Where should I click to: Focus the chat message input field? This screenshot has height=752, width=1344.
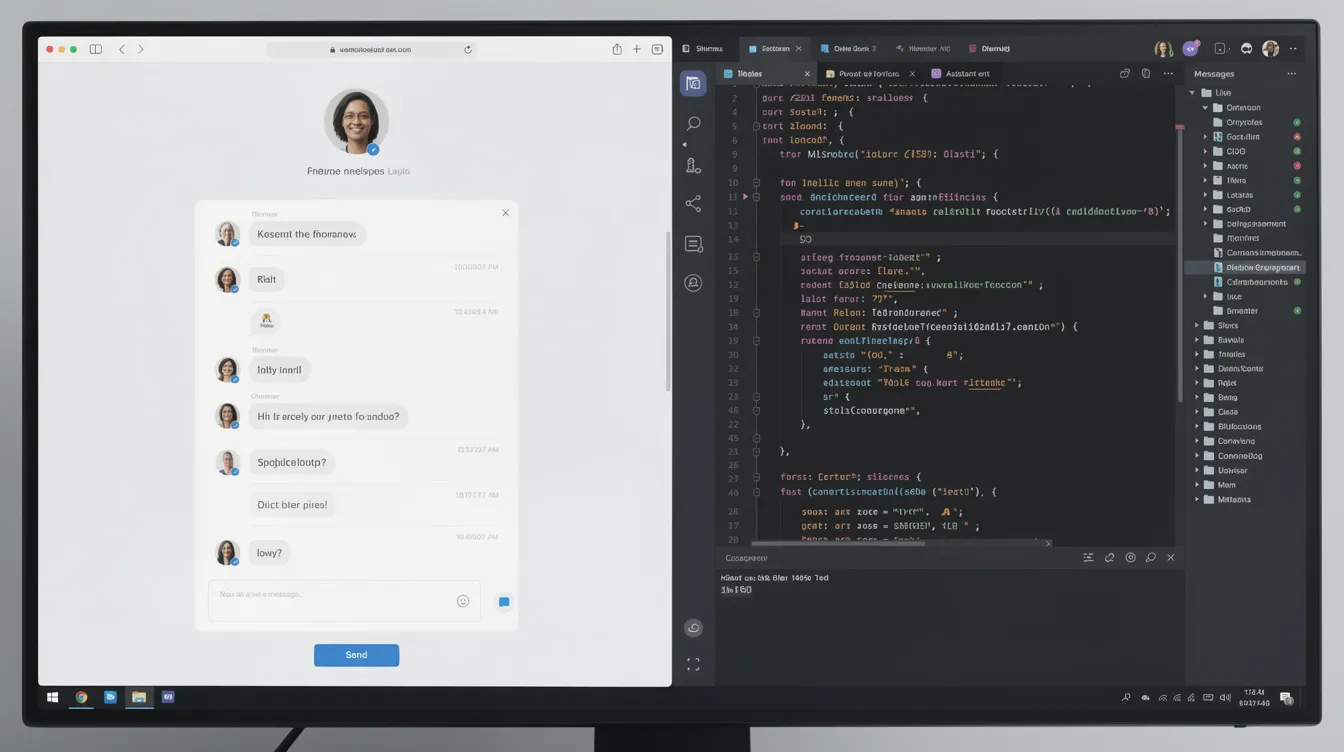pyautogui.click(x=345, y=601)
